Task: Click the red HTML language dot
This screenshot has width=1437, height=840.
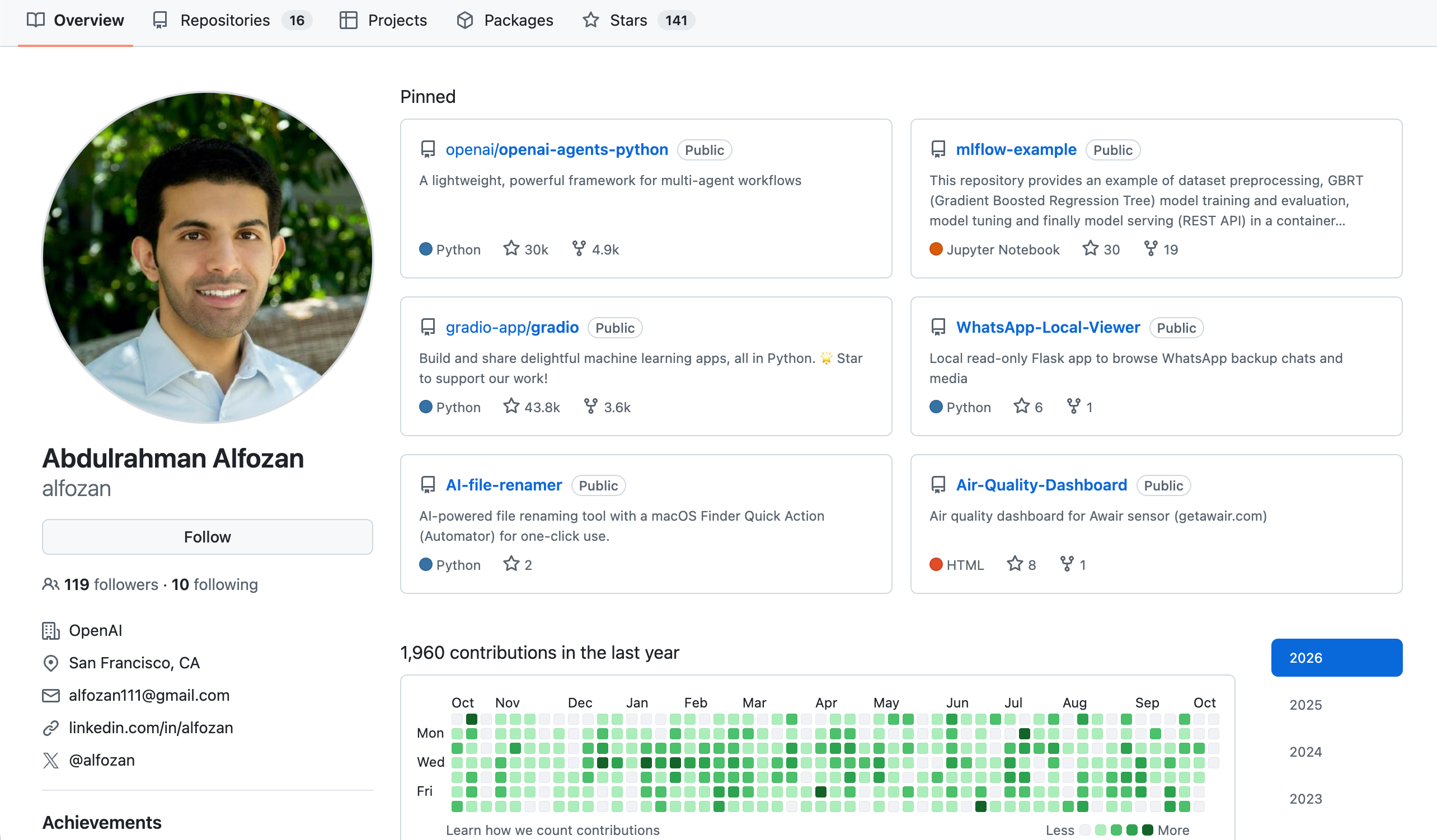Action: (936, 565)
